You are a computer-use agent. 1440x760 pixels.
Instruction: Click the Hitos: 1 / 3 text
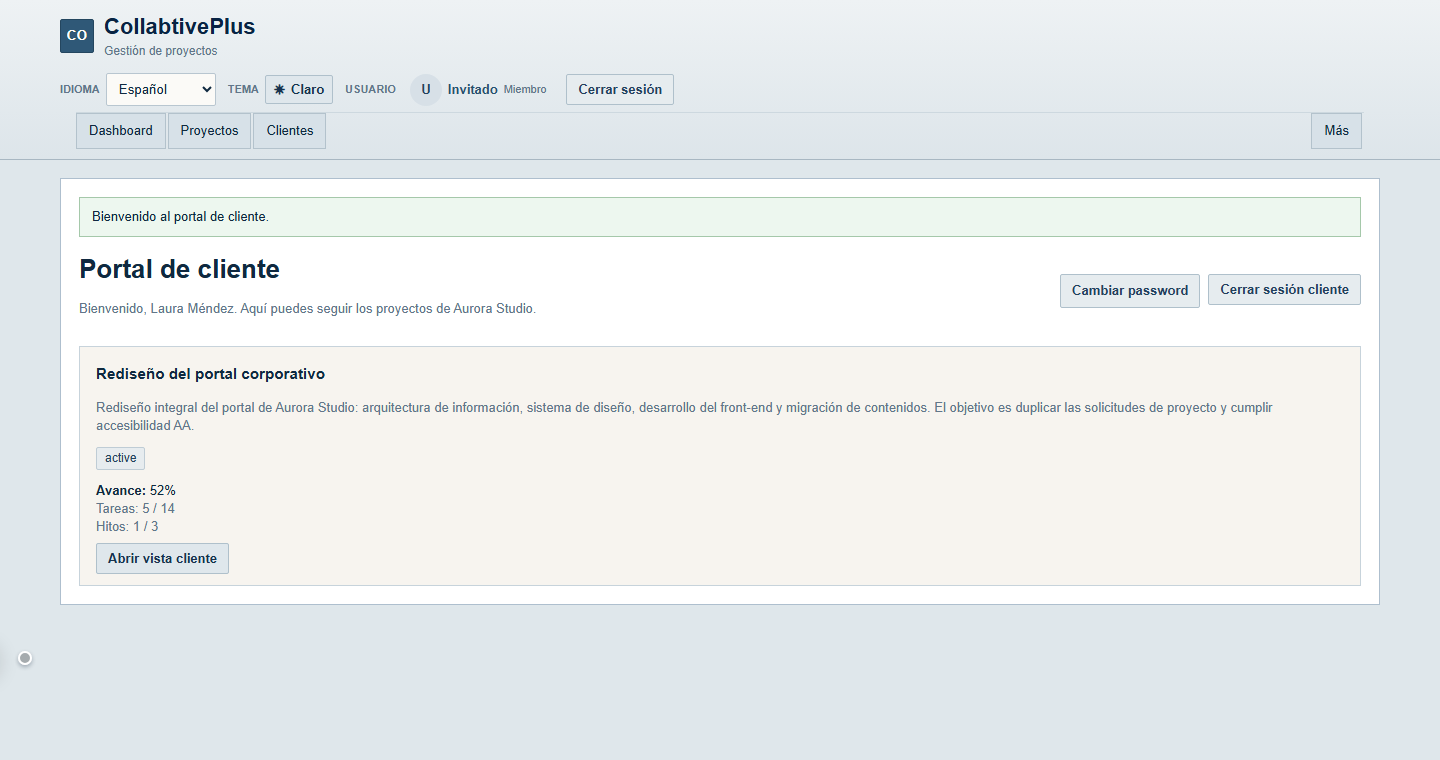click(x=127, y=526)
